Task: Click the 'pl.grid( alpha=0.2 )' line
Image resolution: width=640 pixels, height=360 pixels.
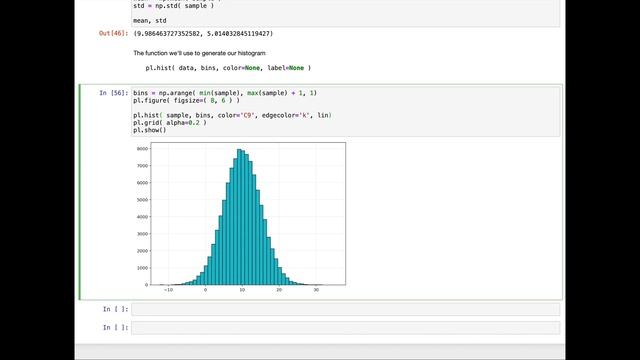Action: point(170,123)
